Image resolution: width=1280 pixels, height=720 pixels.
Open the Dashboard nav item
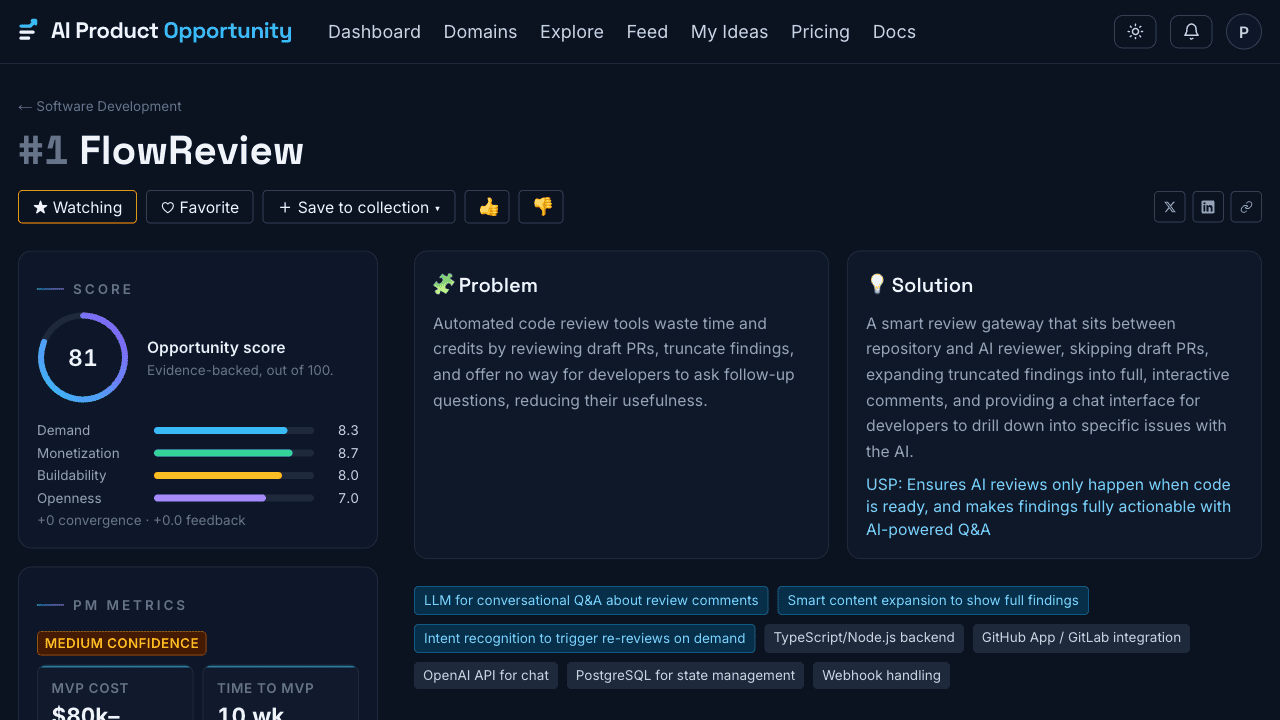pos(374,32)
